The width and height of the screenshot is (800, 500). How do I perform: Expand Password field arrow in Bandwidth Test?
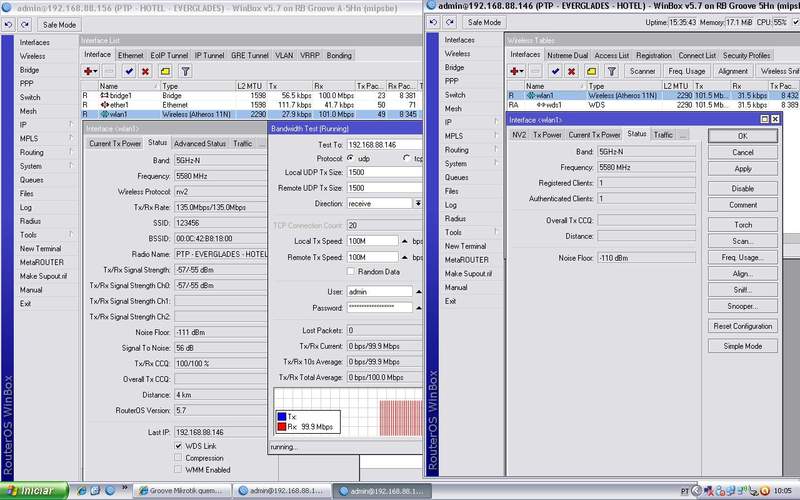tap(418, 308)
